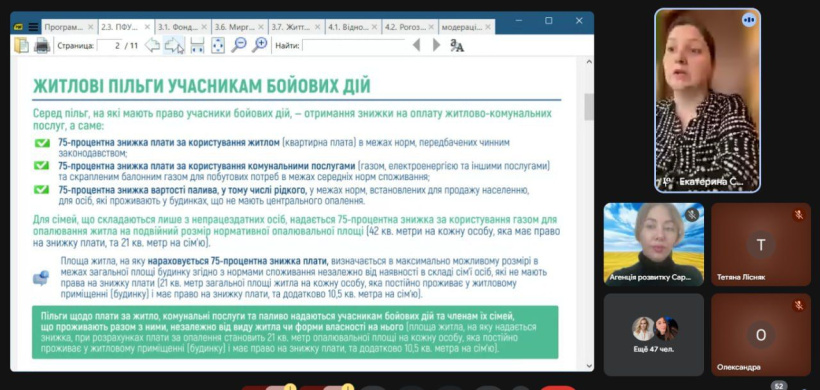Viewport: 820px width, 390px height.
Task: Click the zoom in magnifier
Action: [259, 45]
